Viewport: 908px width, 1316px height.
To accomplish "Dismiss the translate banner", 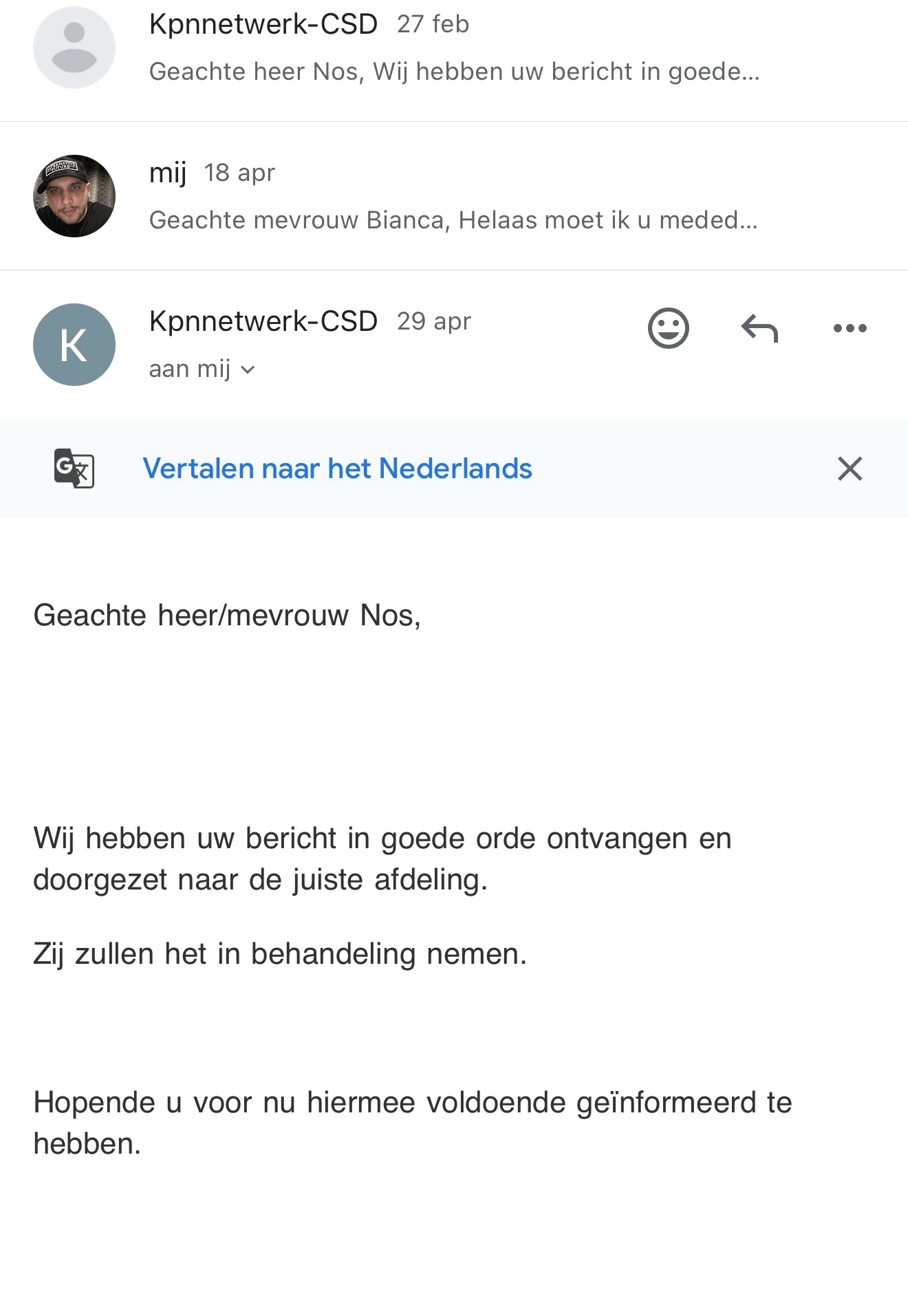I will click(x=850, y=468).
